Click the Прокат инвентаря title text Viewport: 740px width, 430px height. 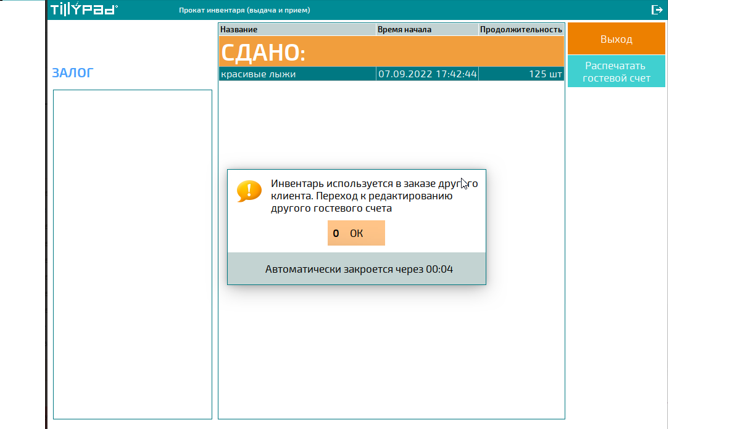pyautogui.click(x=244, y=10)
